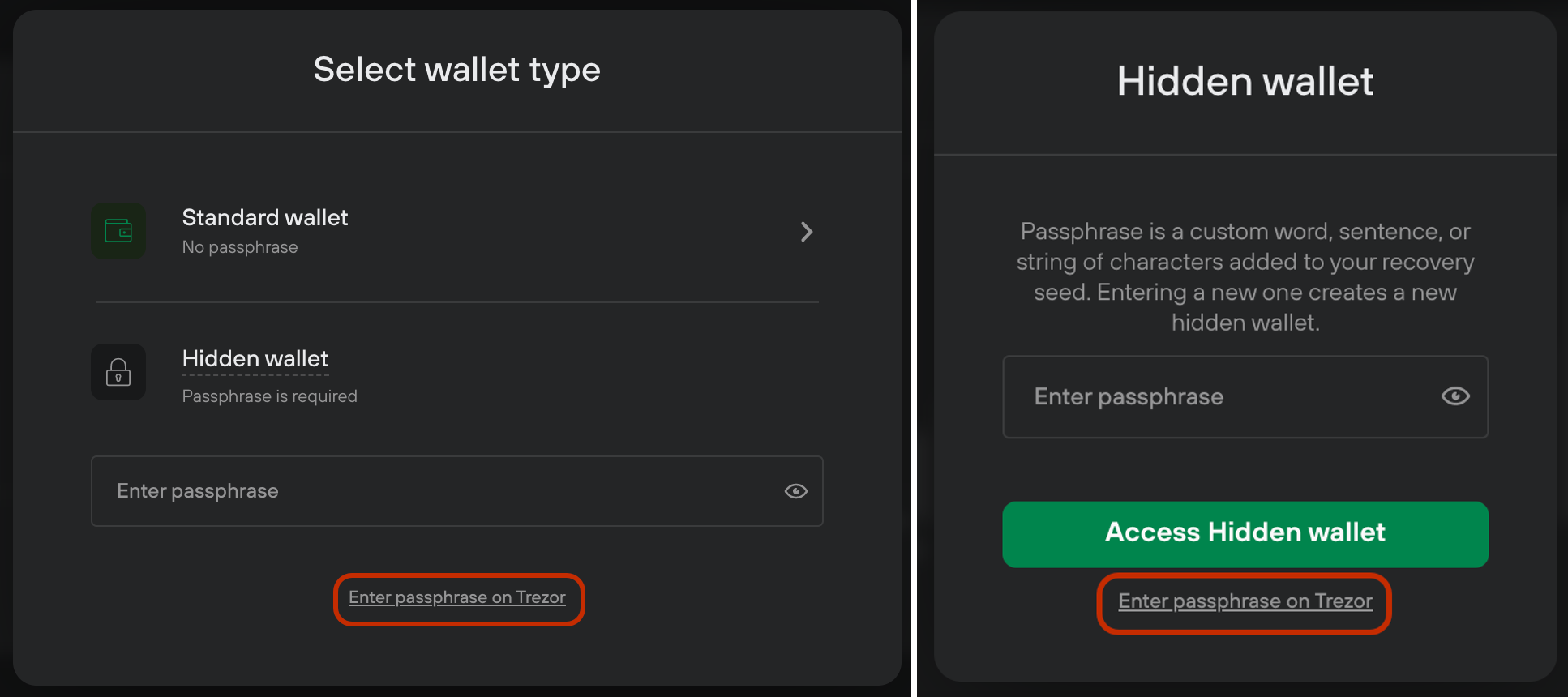Focus the Enter passphrase field in Select wallet type dialog
Image resolution: width=1568 pixels, height=697 pixels.
pos(457,491)
